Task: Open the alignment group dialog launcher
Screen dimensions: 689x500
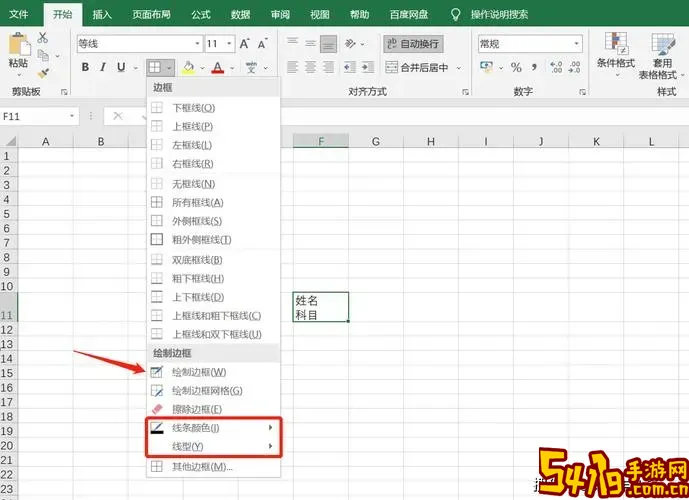Action: pyautogui.click(x=465, y=92)
